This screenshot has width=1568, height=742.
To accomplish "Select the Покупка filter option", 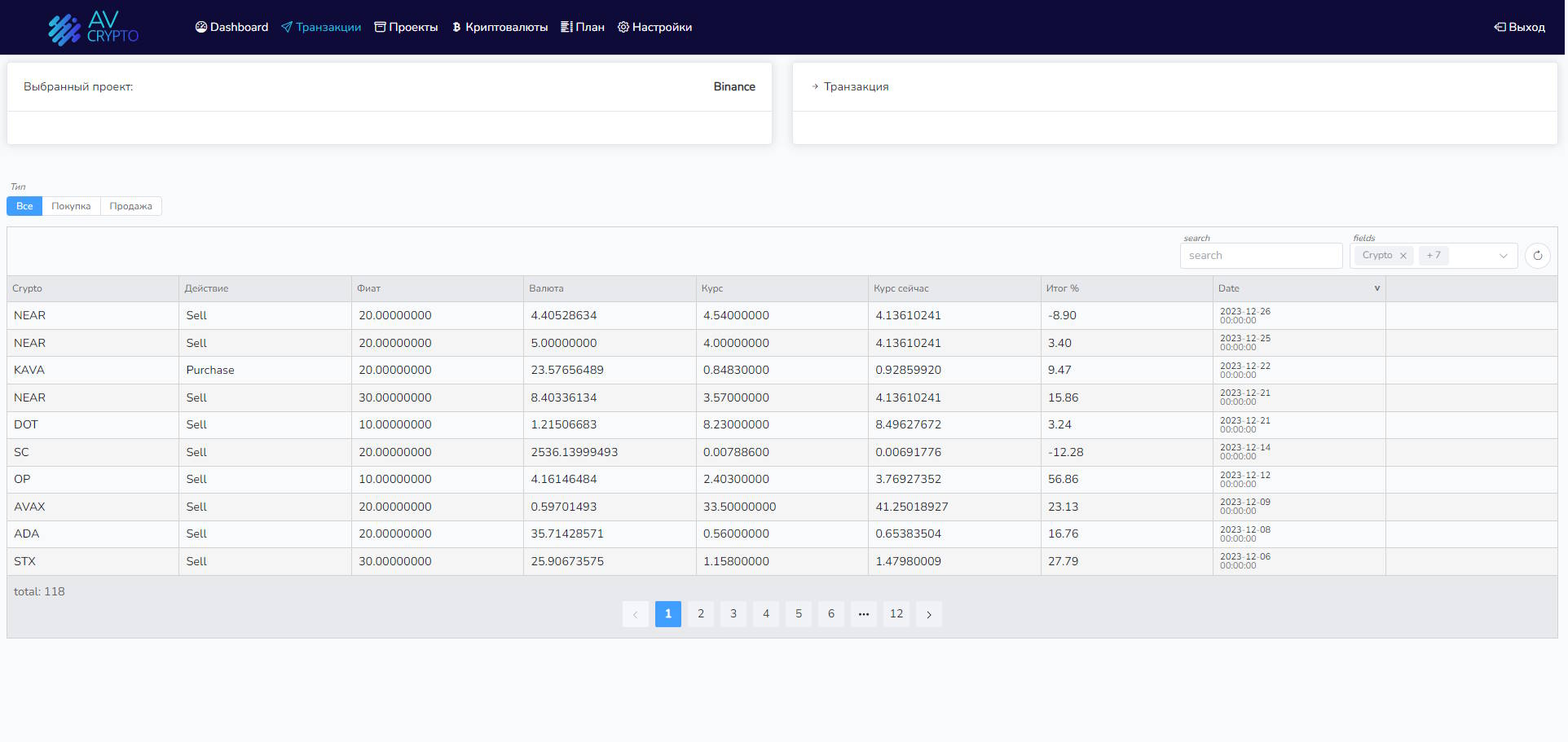I will 71,206.
